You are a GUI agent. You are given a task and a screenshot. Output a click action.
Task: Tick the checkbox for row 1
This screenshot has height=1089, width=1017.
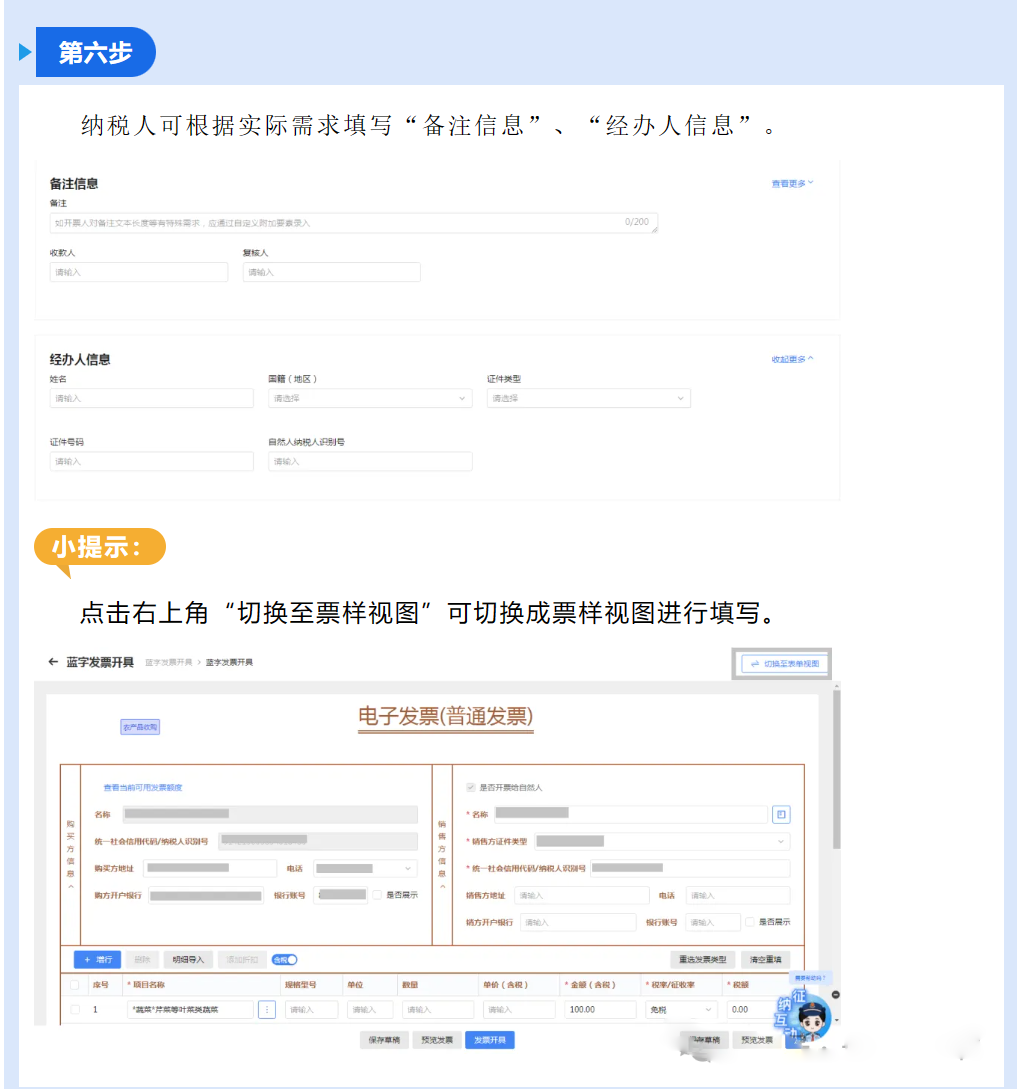[74, 1010]
